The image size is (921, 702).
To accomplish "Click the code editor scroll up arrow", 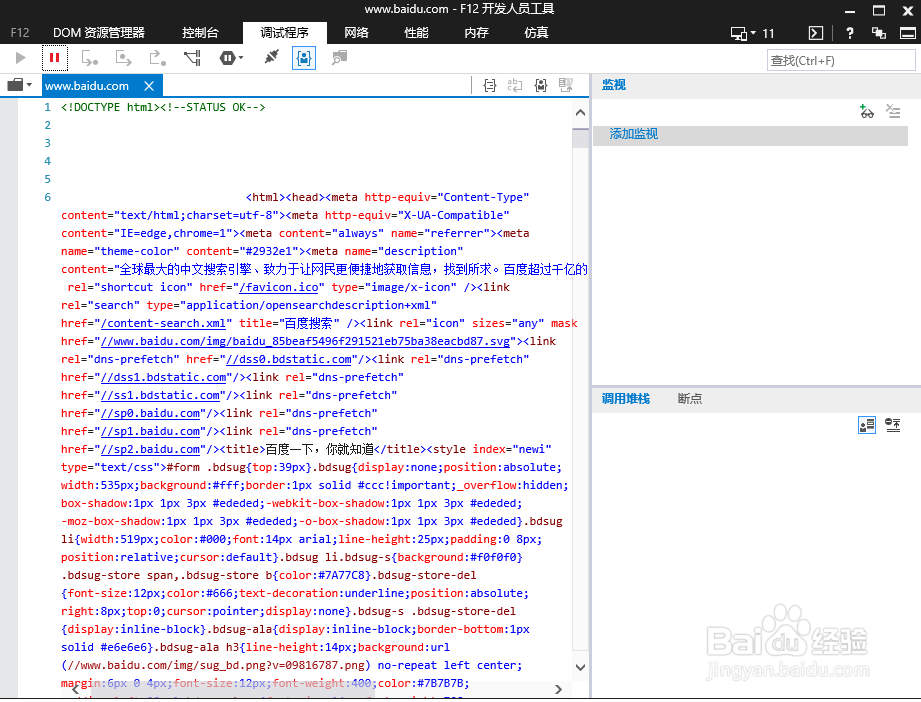I will coord(580,112).
